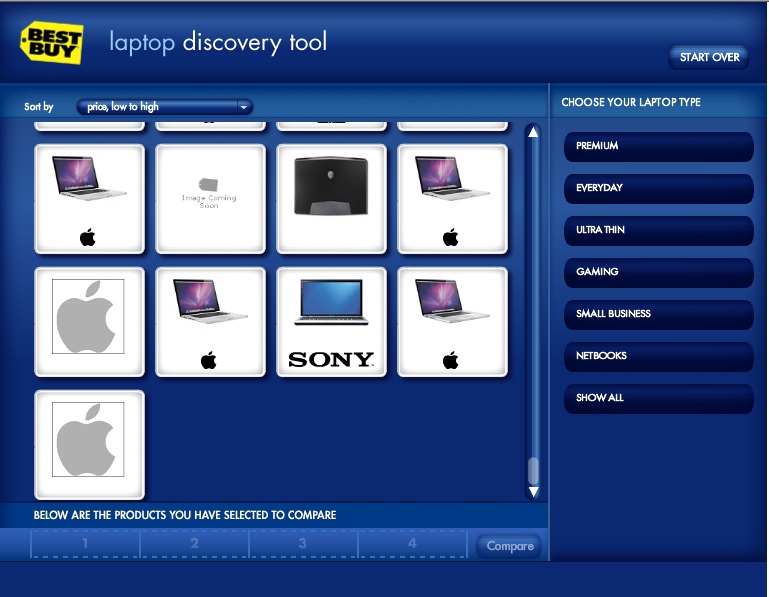Screen dimensions: 769x597
Task: Select the EVERYDAY laptop type
Action: (659, 188)
